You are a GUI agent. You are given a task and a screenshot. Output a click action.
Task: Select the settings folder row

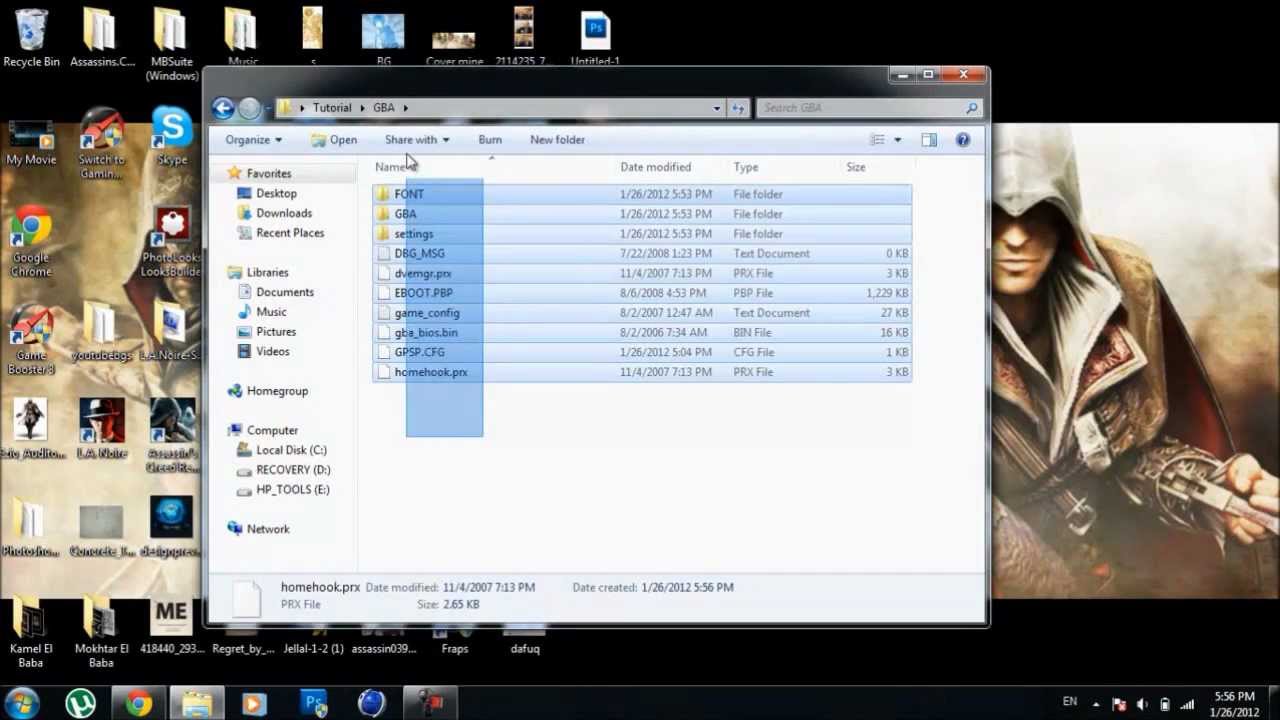pos(642,234)
